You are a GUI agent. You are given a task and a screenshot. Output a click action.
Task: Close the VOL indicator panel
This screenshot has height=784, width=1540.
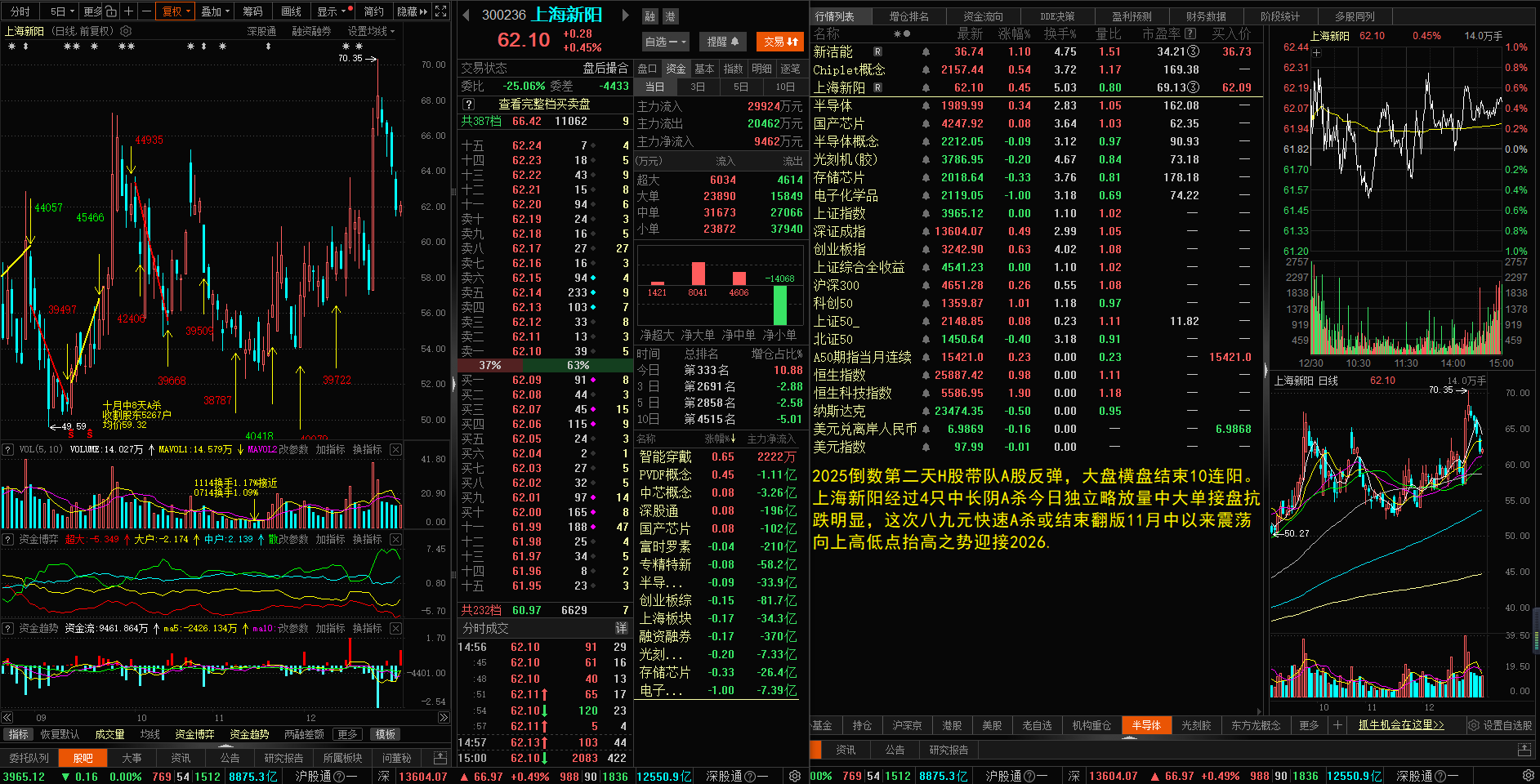[395, 449]
